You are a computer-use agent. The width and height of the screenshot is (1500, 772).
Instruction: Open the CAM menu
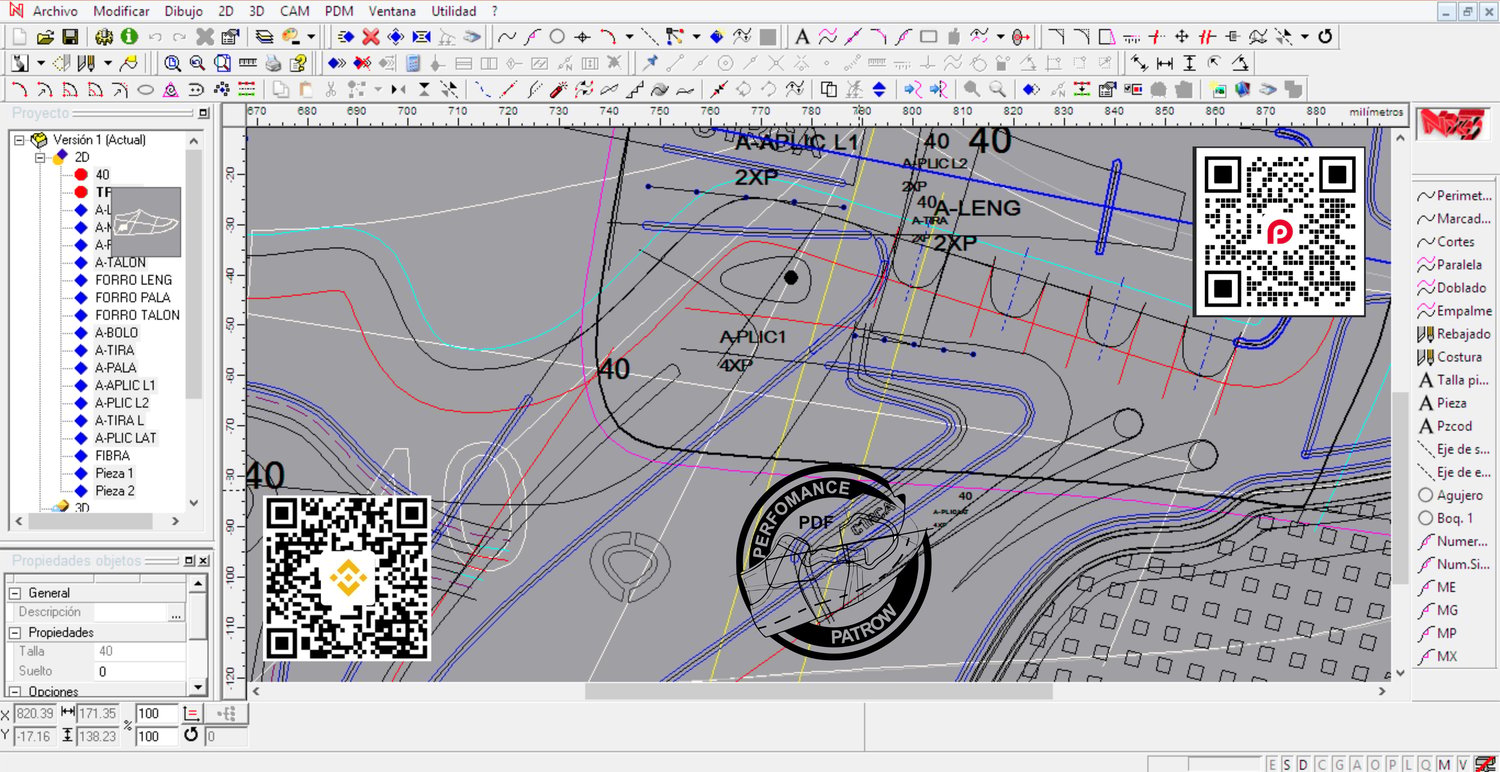click(294, 11)
